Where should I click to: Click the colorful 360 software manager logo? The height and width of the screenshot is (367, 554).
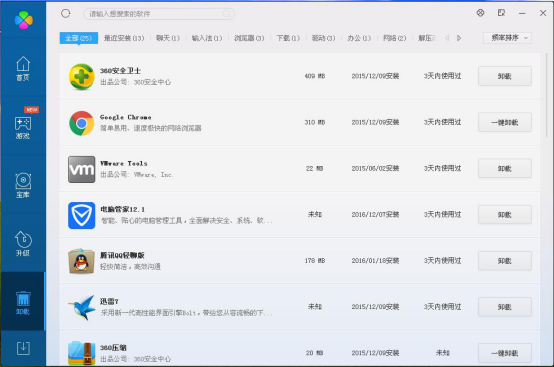24,20
